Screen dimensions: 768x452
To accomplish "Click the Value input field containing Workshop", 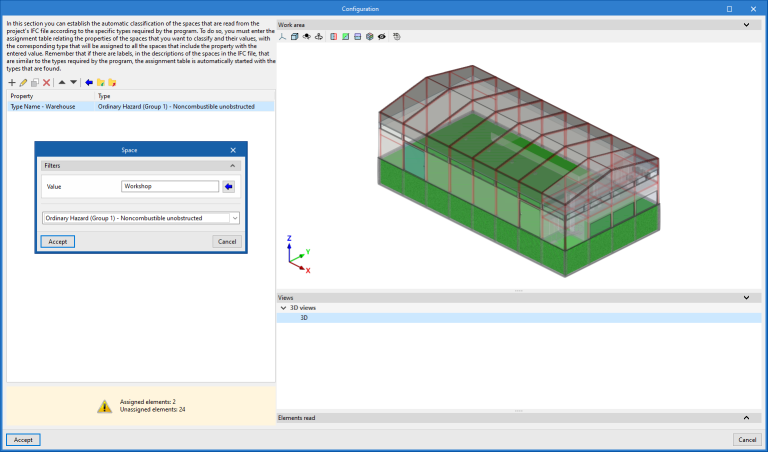I will click(170, 186).
